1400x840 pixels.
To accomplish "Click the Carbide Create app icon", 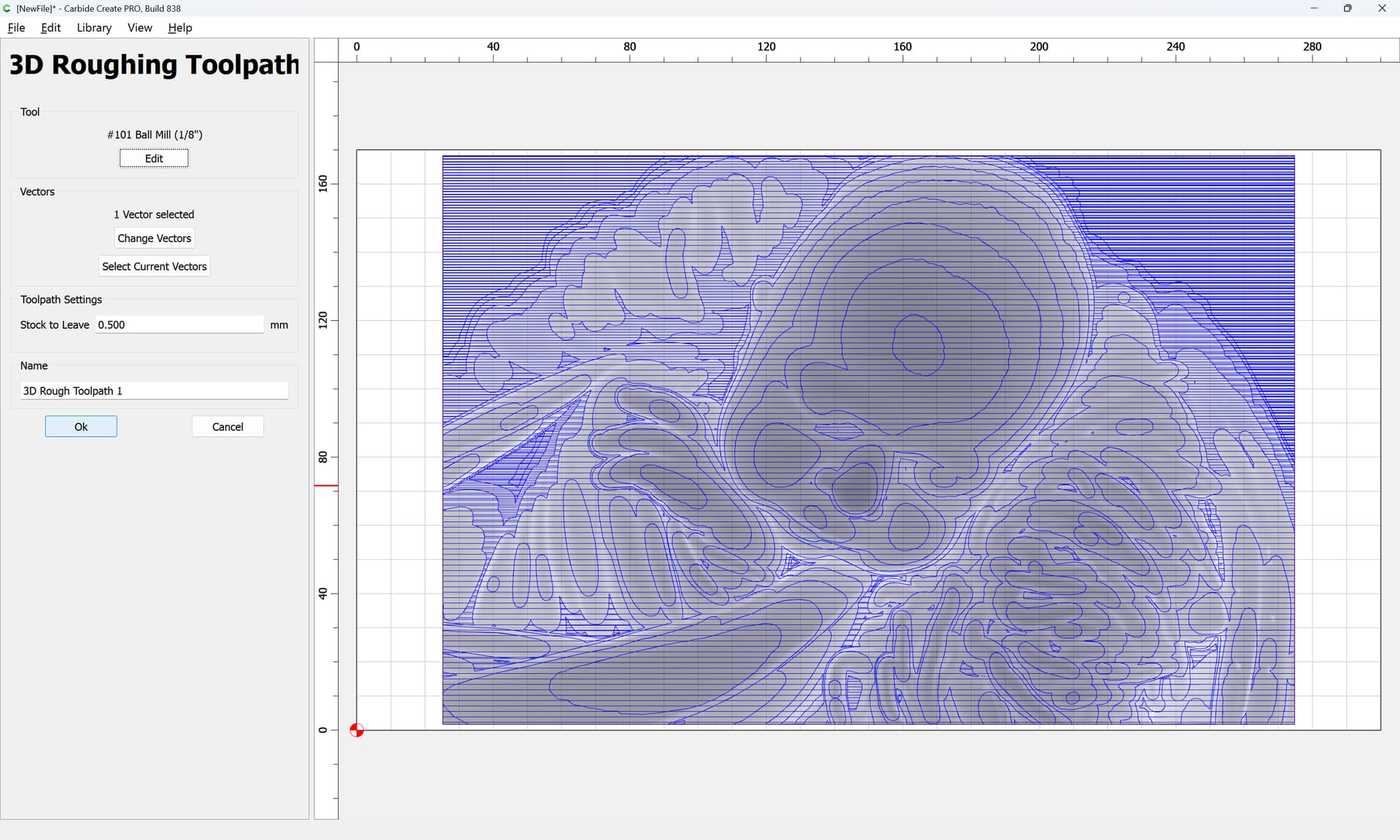I will 7,8.
